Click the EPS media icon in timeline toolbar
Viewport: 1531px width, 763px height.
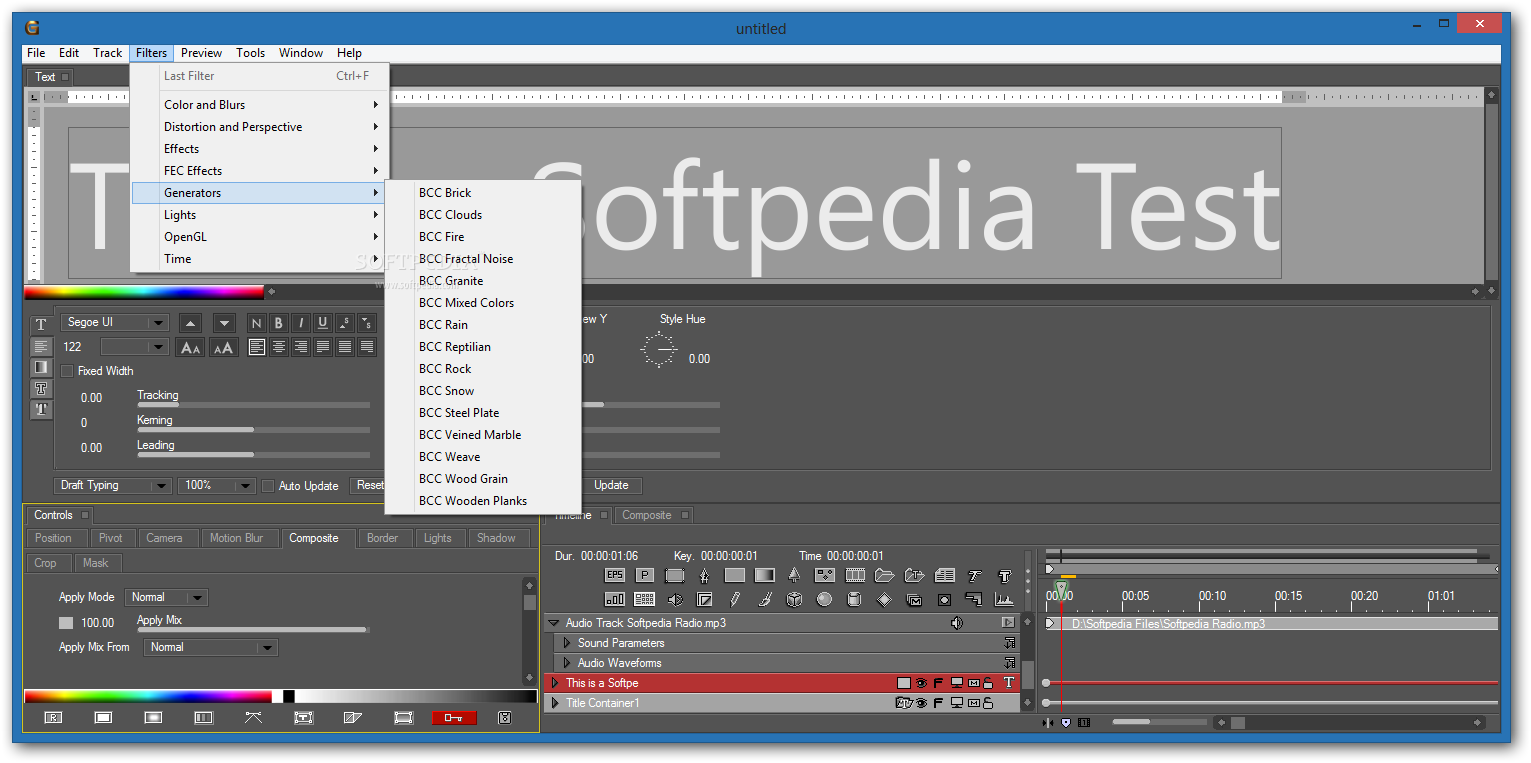pyautogui.click(x=615, y=575)
